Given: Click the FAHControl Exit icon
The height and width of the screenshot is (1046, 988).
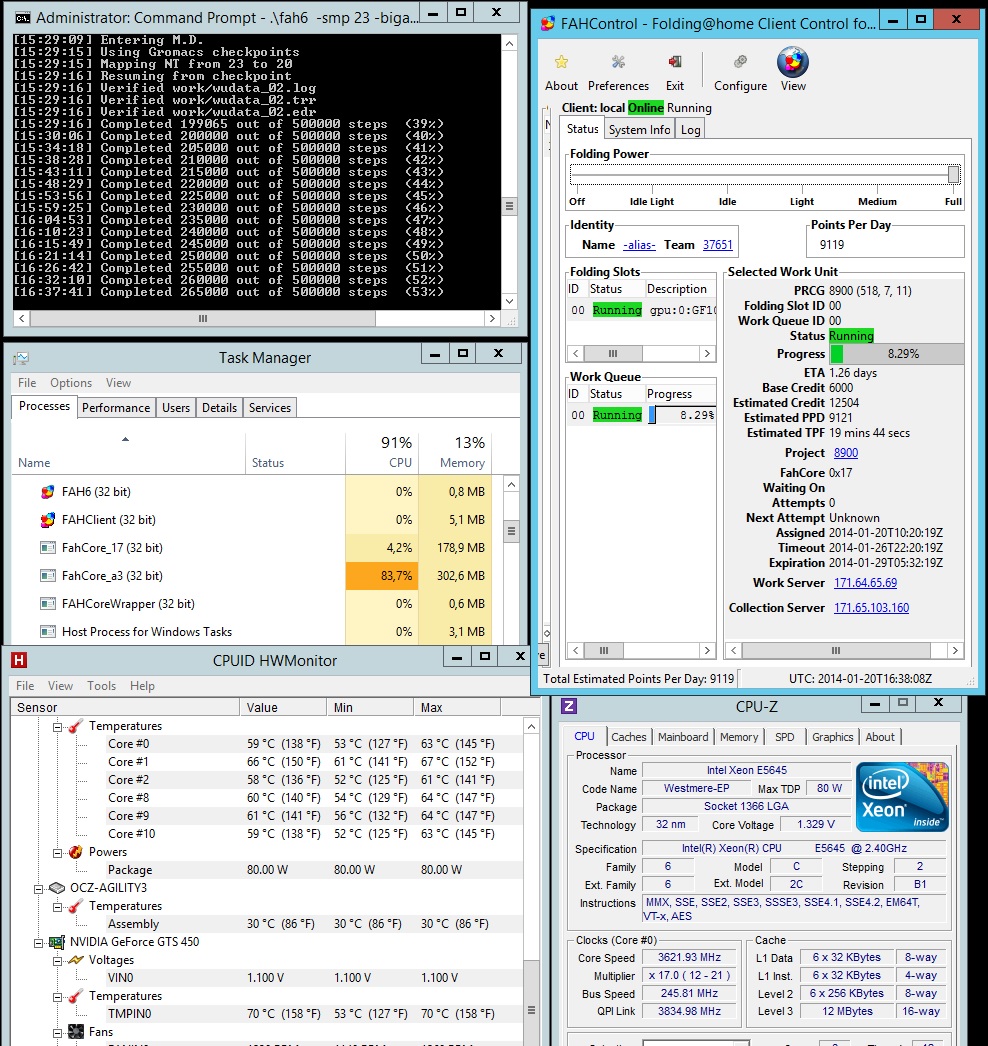Looking at the screenshot, I should click(674, 62).
